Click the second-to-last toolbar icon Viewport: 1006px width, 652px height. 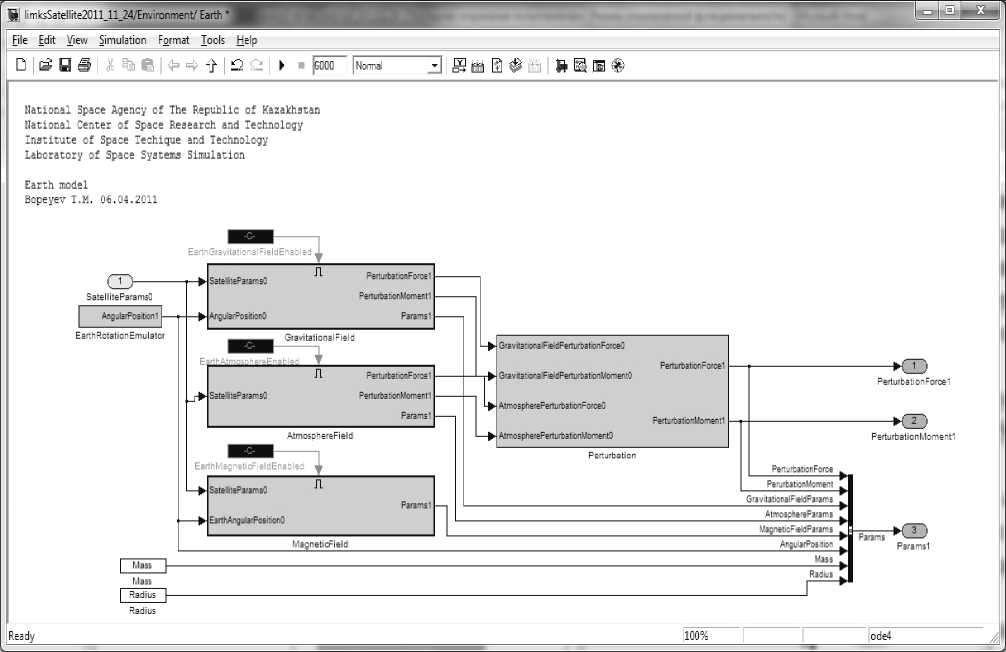(x=599, y=65)
